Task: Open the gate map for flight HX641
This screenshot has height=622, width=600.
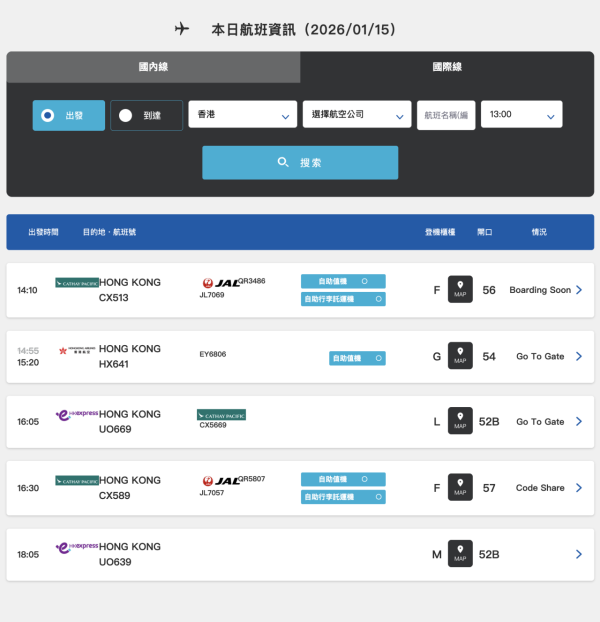Action: [460, 356]
